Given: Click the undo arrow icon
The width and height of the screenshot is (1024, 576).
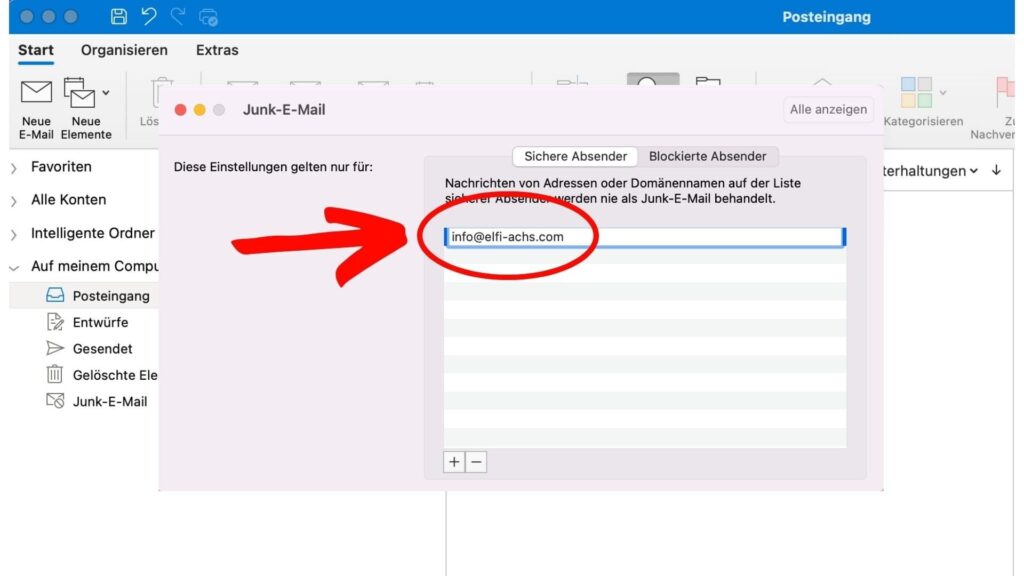Looking at the screenshot, I should point(149,17).
